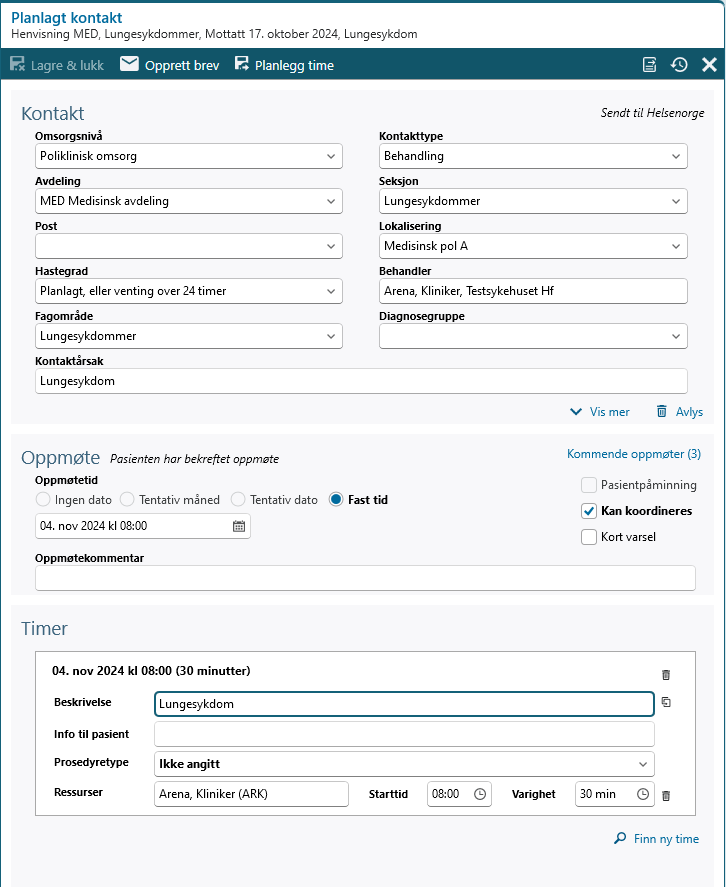Click the Finn ny time link
This screenshot has height=887, width=726.
(x=657, y=839)
